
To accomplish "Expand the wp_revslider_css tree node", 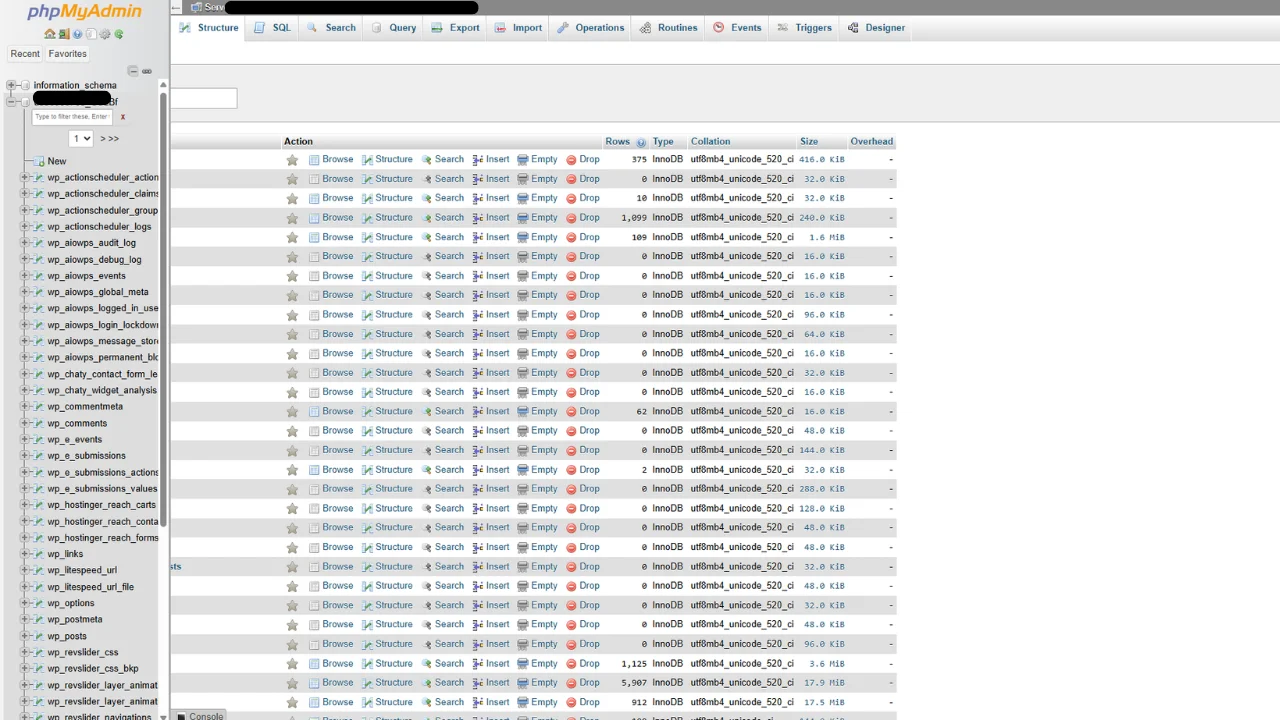I will click(x=25, y=652).
